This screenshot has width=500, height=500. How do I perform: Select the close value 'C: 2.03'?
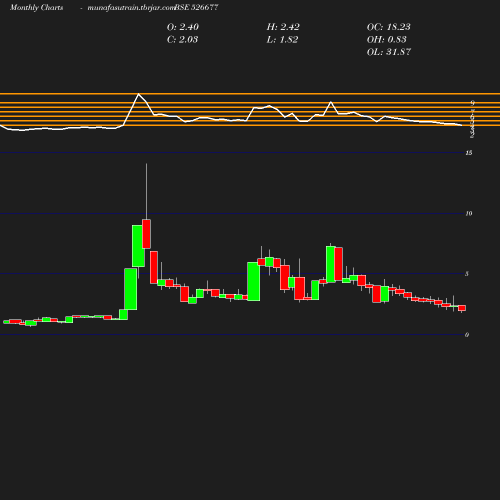click(182, 40)
